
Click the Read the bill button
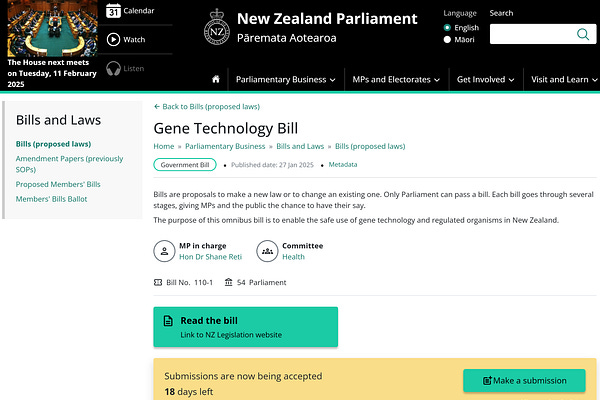click(246, 327)
